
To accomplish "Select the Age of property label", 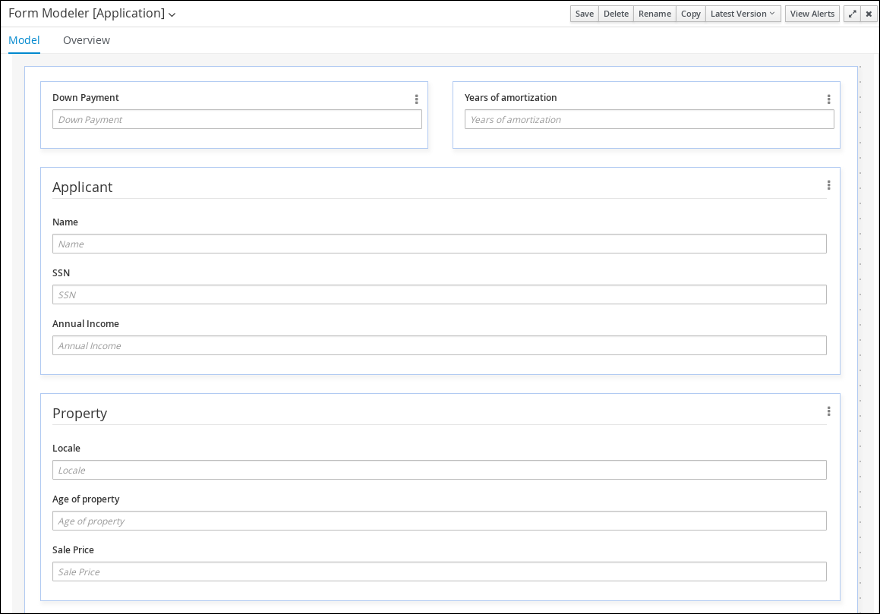I will click(86, 500).
